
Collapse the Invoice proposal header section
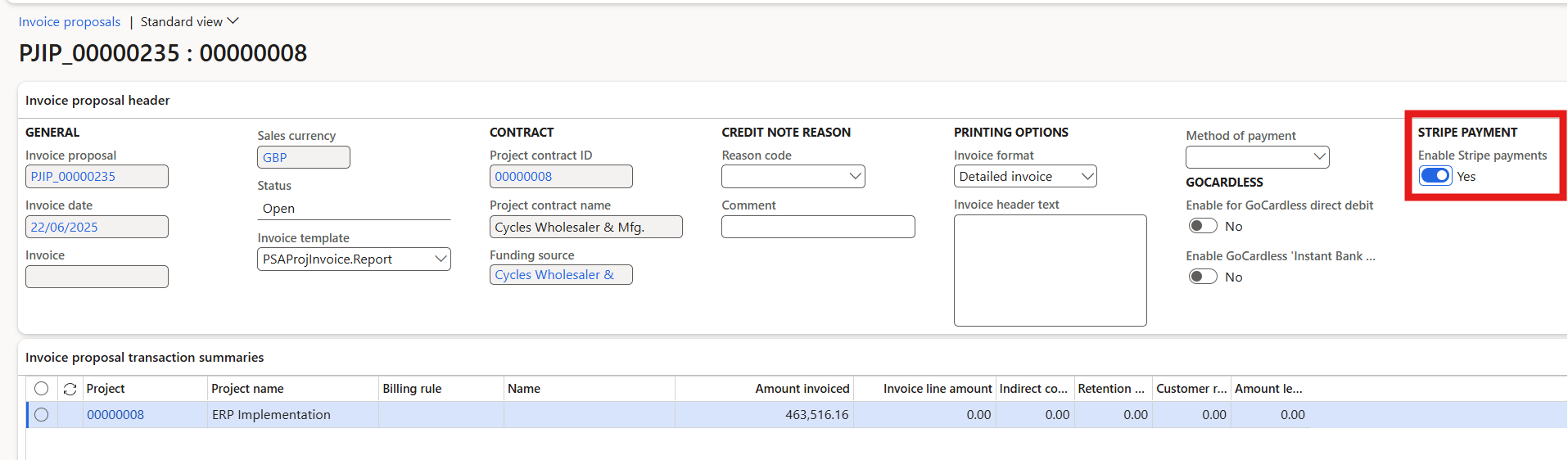coord(97,101)
